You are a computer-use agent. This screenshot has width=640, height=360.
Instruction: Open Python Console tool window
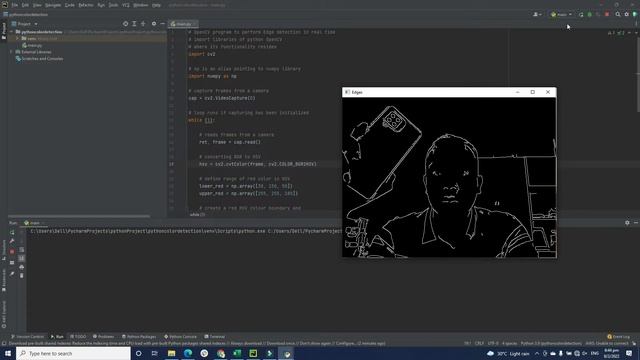point(180,337)
